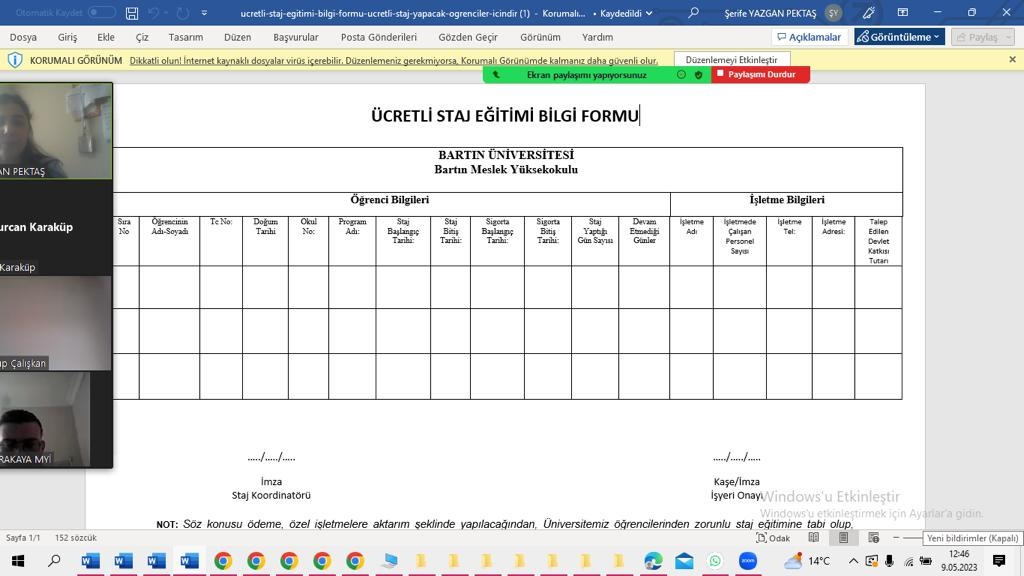
Task: Toggle the Otomatik Kaydet autosave switch
Action: pos(101,12)
